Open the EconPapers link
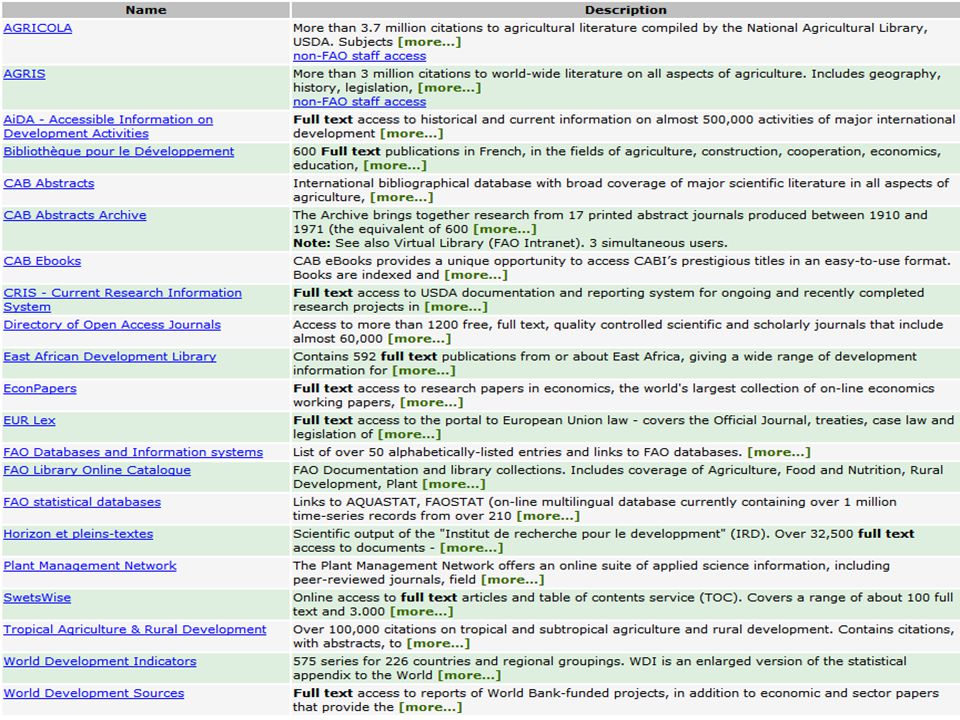 click(40, 388)
